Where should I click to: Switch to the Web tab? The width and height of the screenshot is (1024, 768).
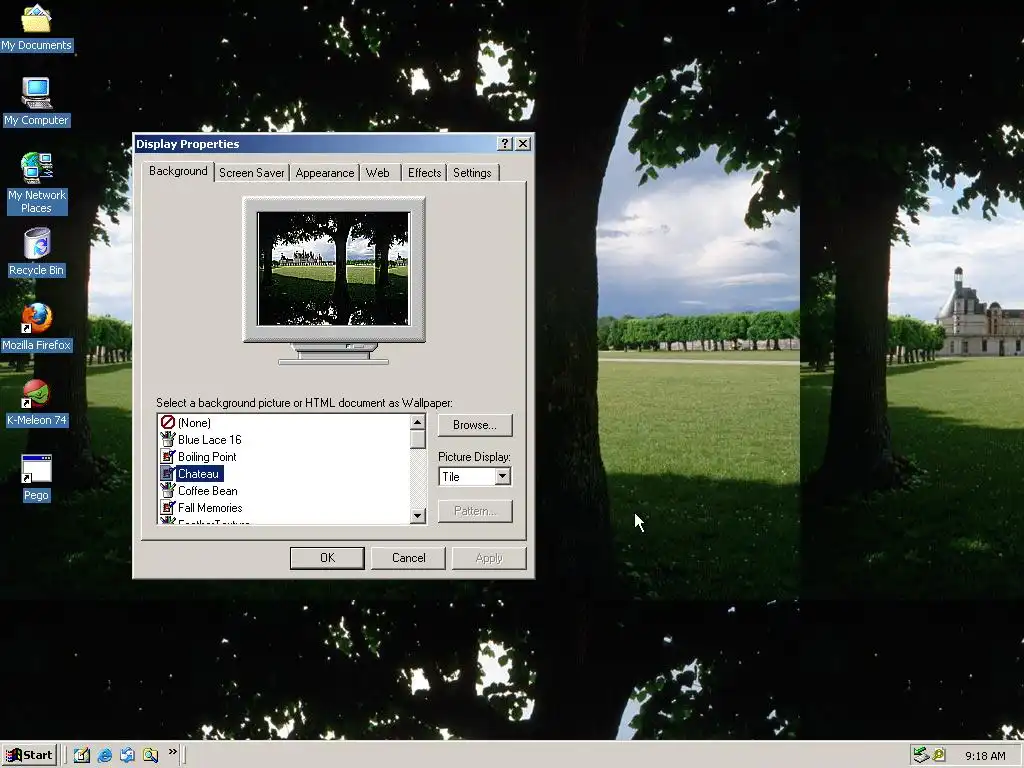pos(377,172)
